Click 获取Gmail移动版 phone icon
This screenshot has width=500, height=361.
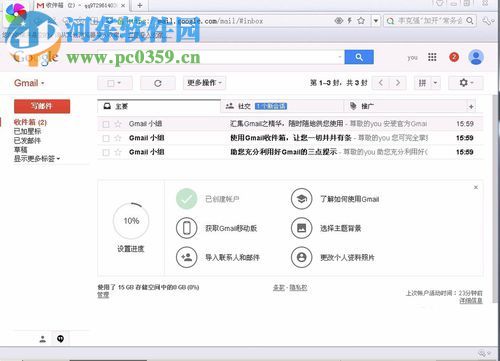[187, 228]
